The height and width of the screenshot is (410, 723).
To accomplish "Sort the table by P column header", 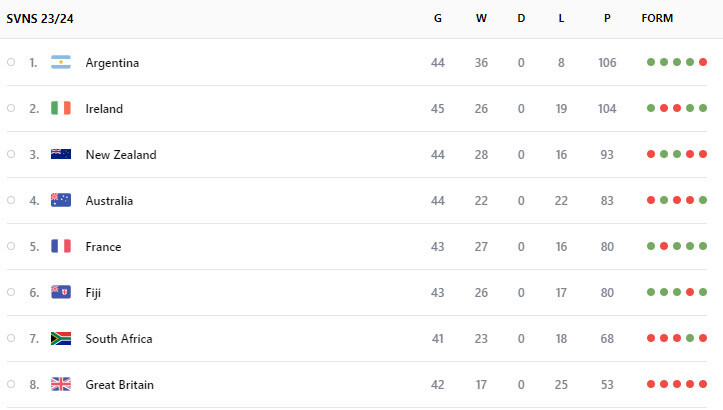I will (x=607, y=18).
